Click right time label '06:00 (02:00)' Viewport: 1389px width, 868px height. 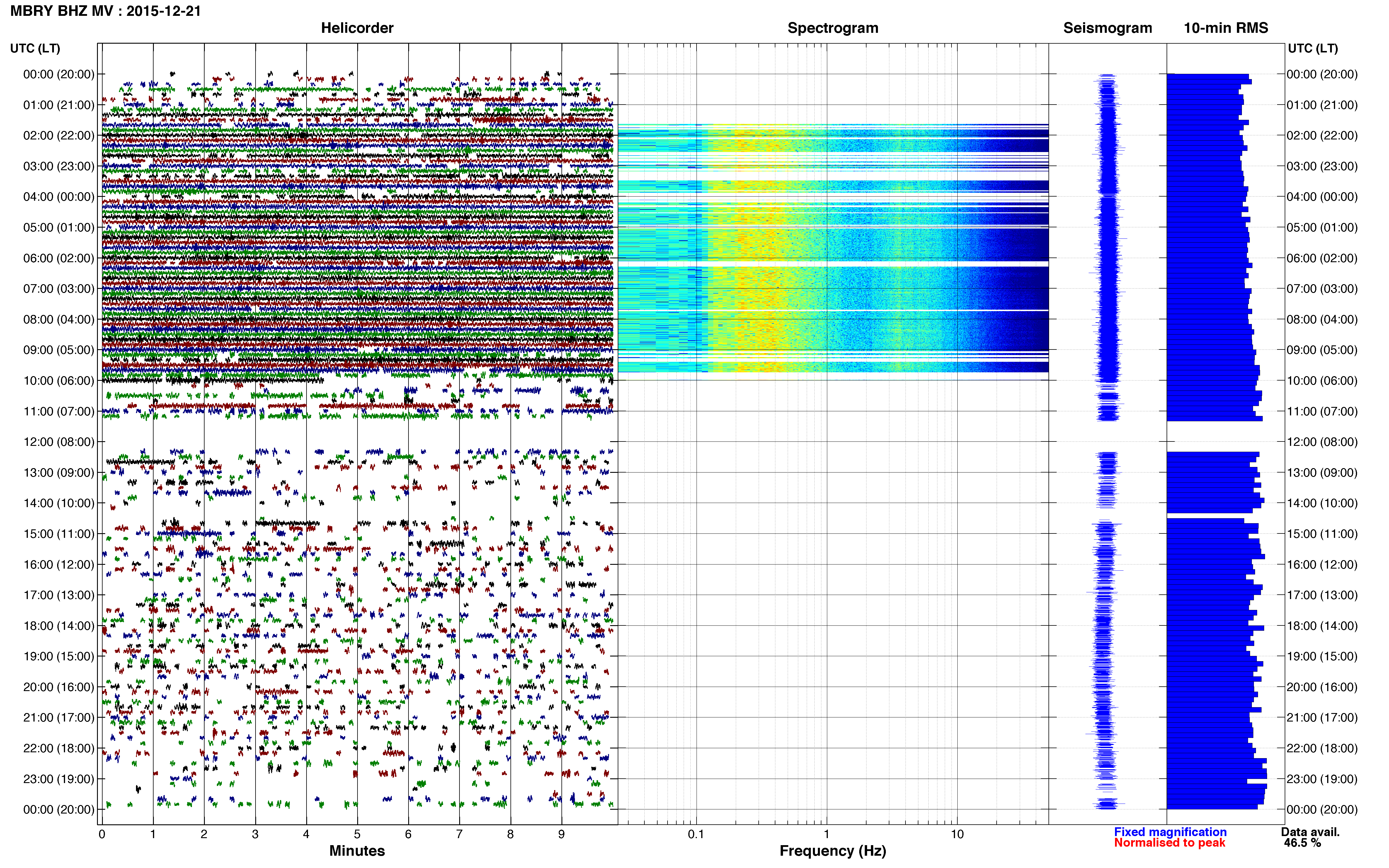tap(1322, 258)
